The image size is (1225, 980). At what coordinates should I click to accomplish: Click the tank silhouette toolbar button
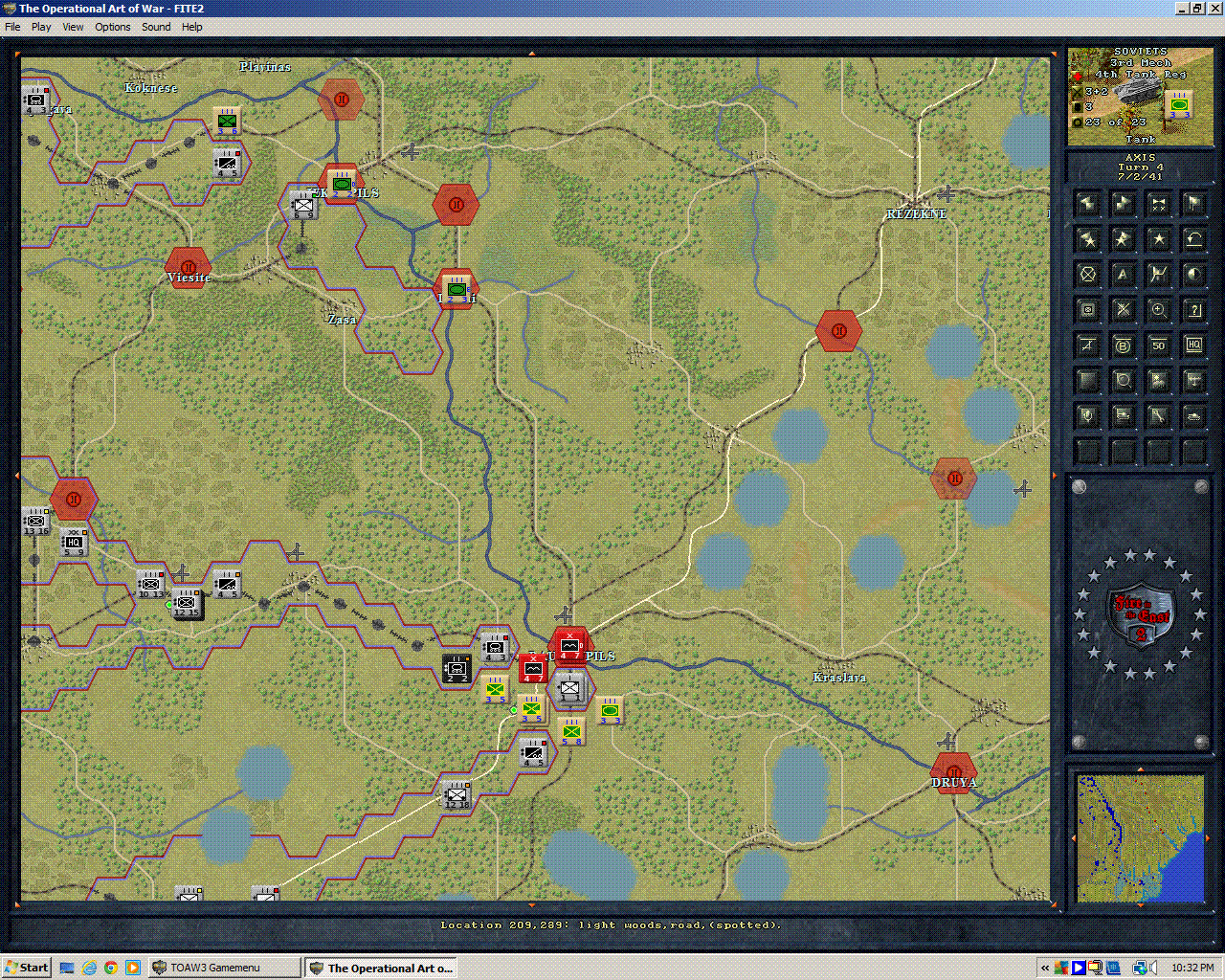1193,416
